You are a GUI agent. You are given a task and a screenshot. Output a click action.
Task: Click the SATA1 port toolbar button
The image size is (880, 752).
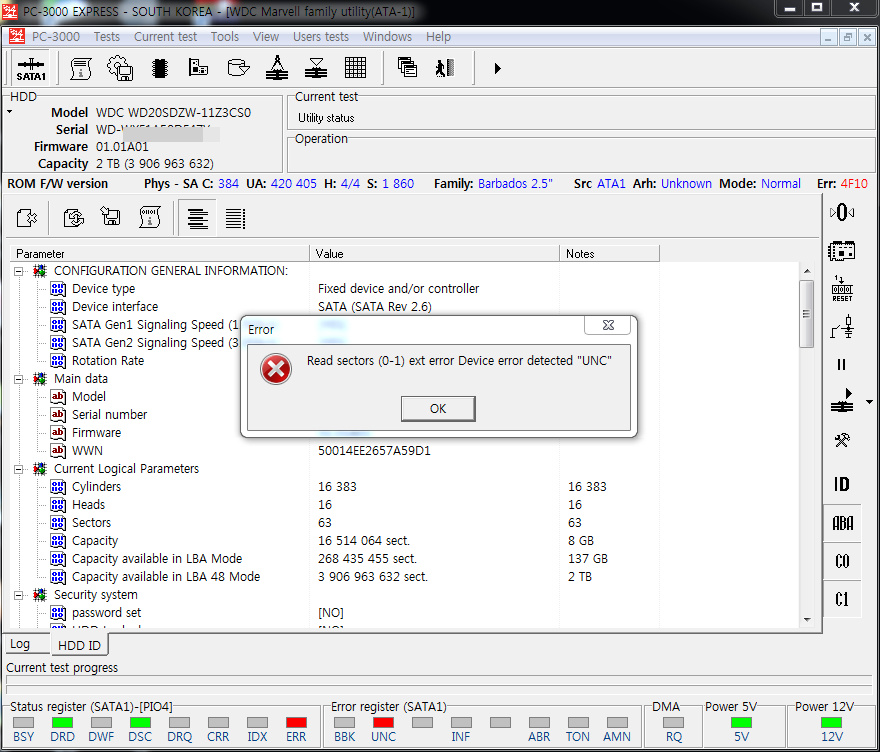[31, 68]
